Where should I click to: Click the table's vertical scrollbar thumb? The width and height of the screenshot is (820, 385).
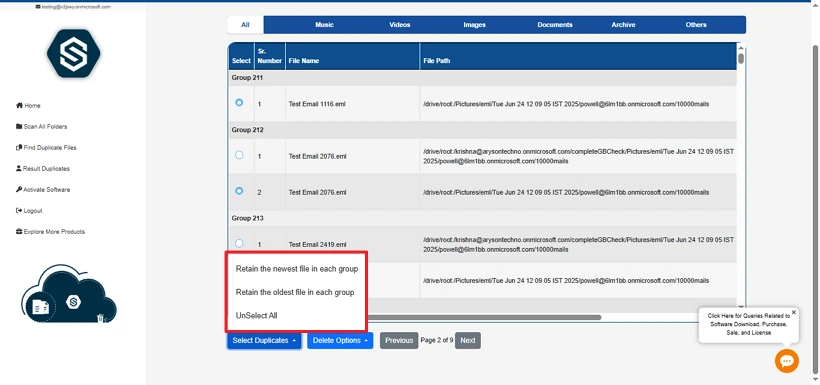pos(741,58)
